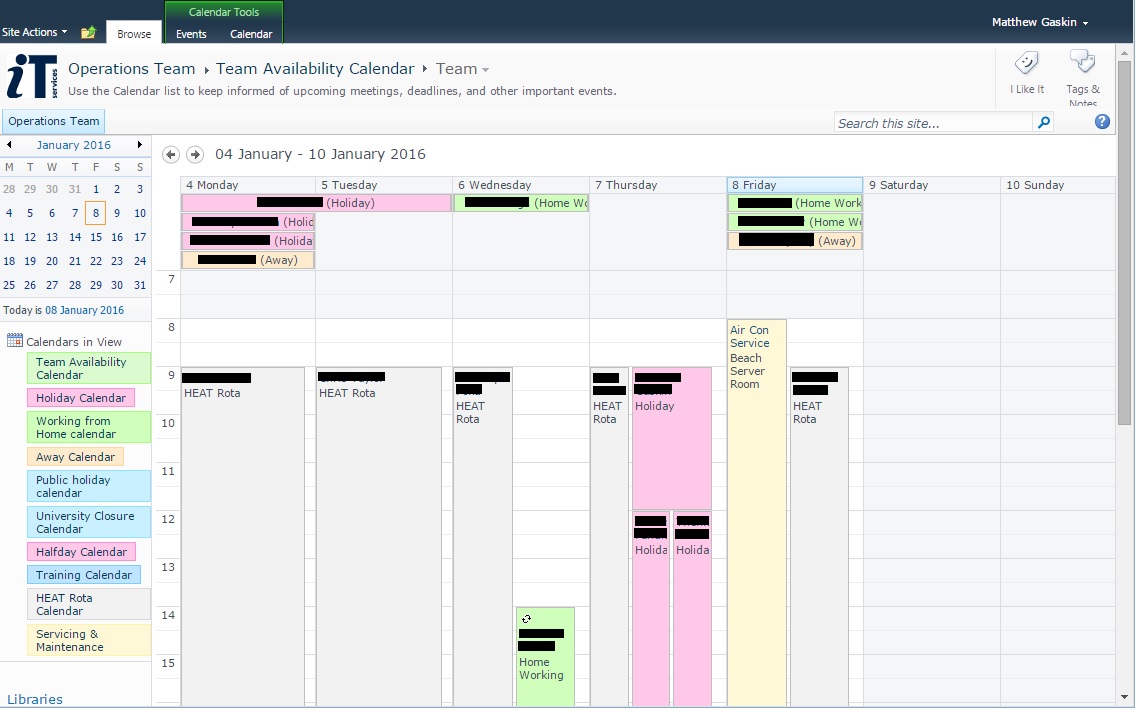Viewport: 1140px width, 711px height.
Task: Open the Site Actions dropdown
Action: pyautogui.click(x=35, y=32)
